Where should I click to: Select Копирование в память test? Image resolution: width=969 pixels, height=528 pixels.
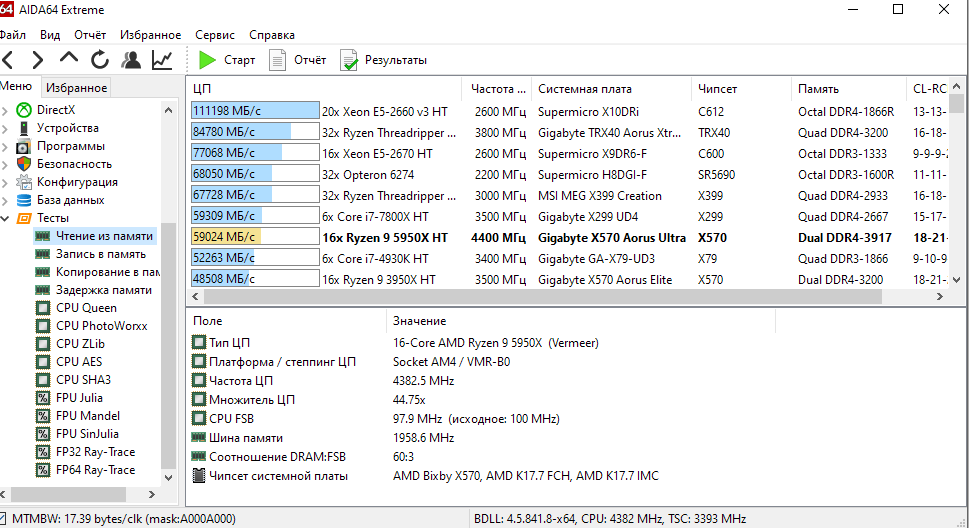[96, 272]
